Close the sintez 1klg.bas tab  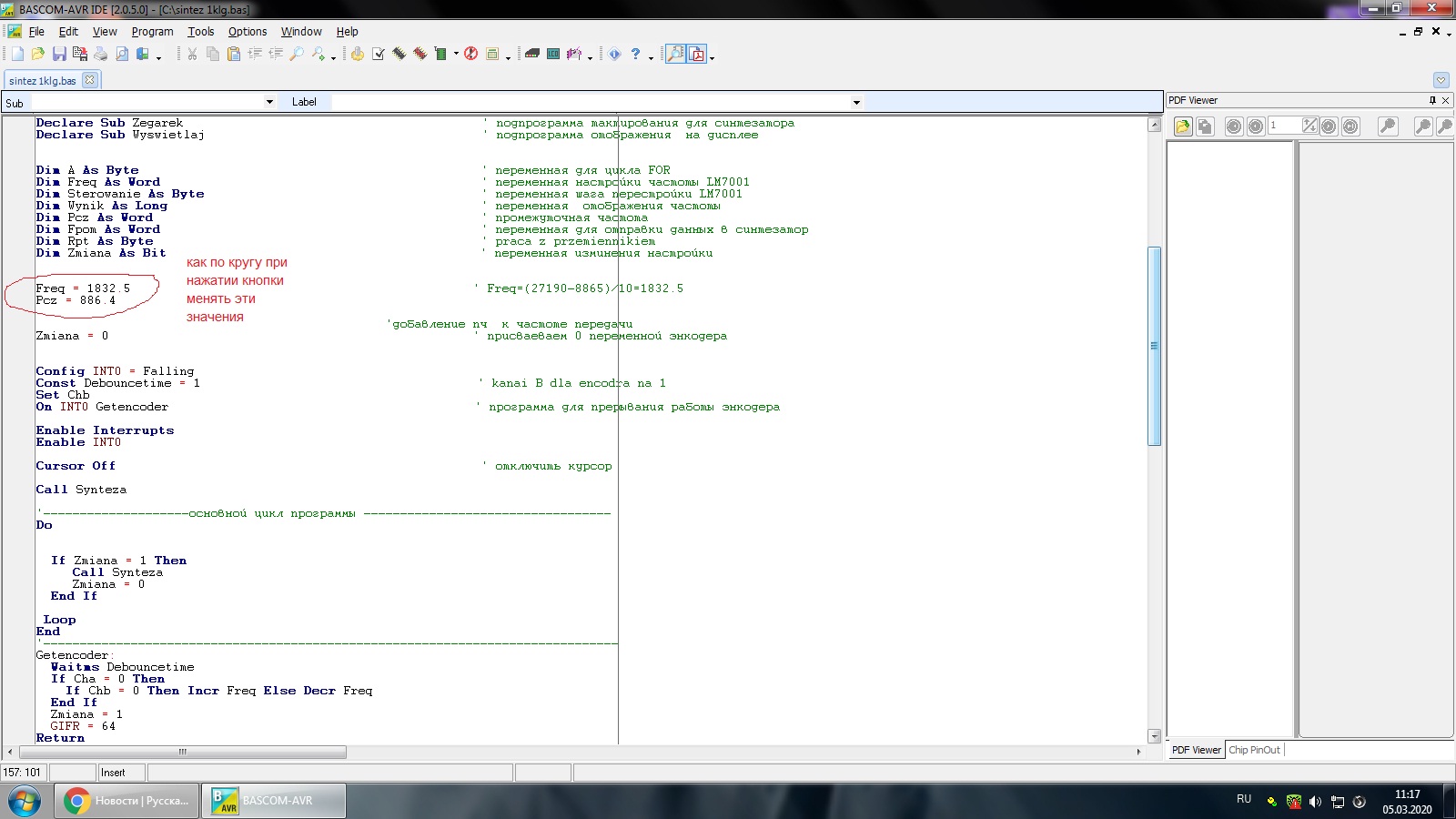coord(89,80)
